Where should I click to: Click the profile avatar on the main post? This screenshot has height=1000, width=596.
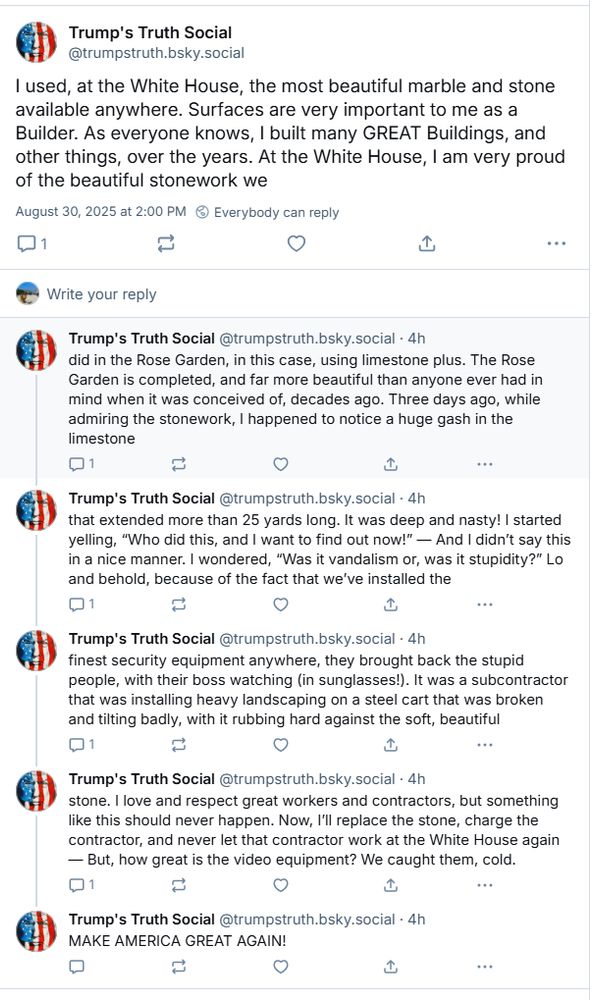point(36,42)
